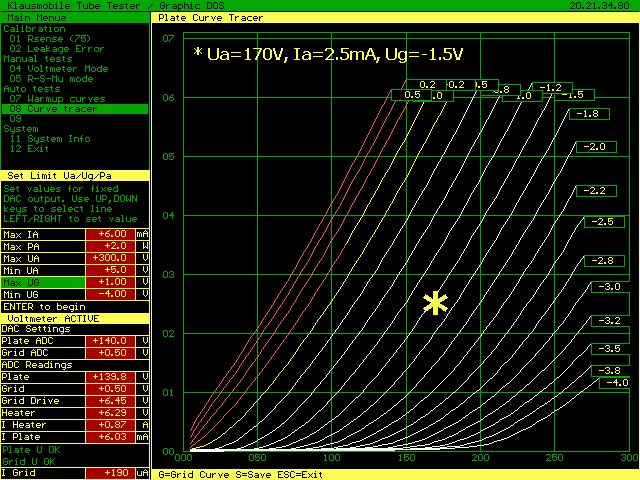Click the Grid U OK status
The image size is (640, 480).
point(29,462)
